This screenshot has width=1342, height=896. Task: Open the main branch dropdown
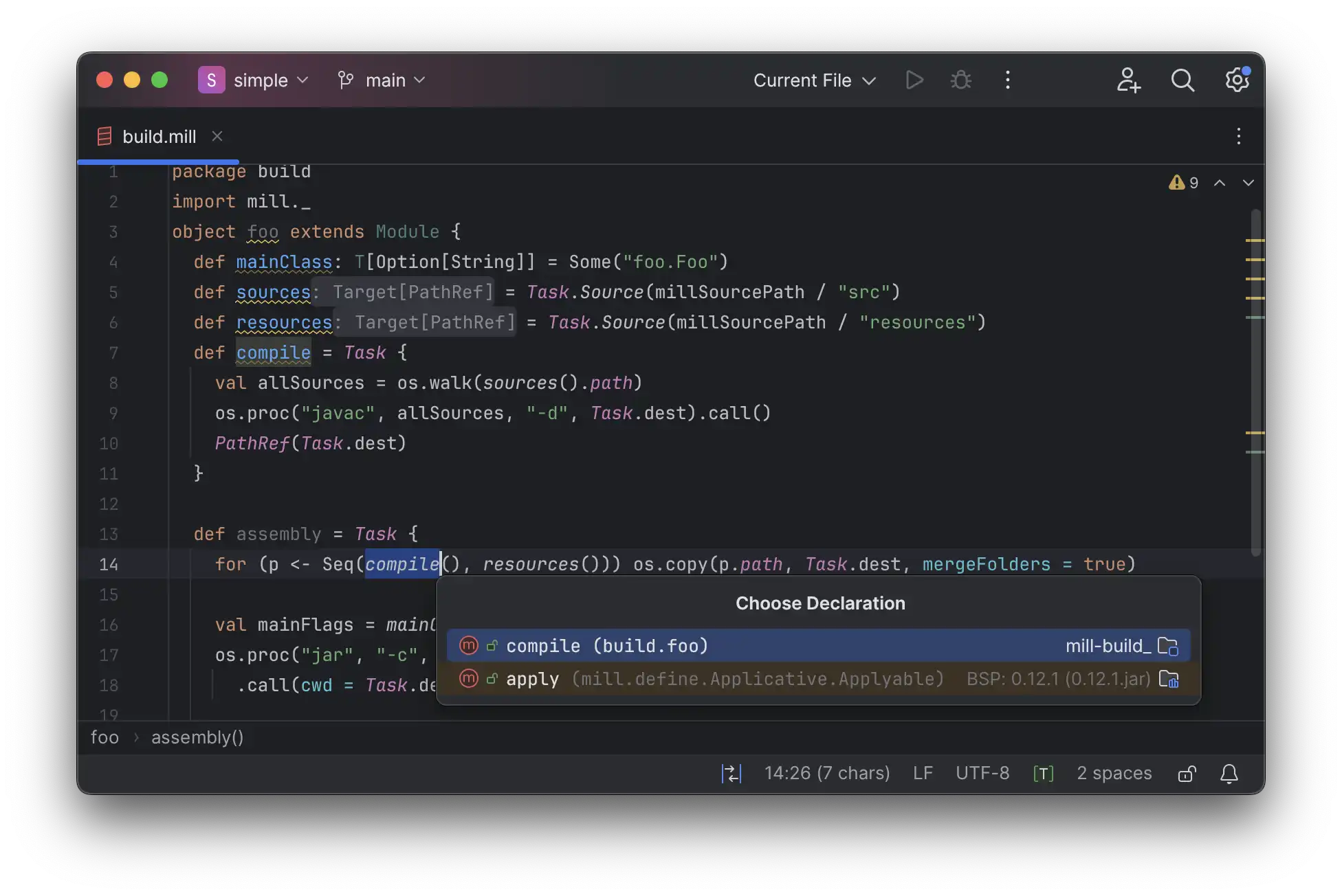click(x=382, y=80)
